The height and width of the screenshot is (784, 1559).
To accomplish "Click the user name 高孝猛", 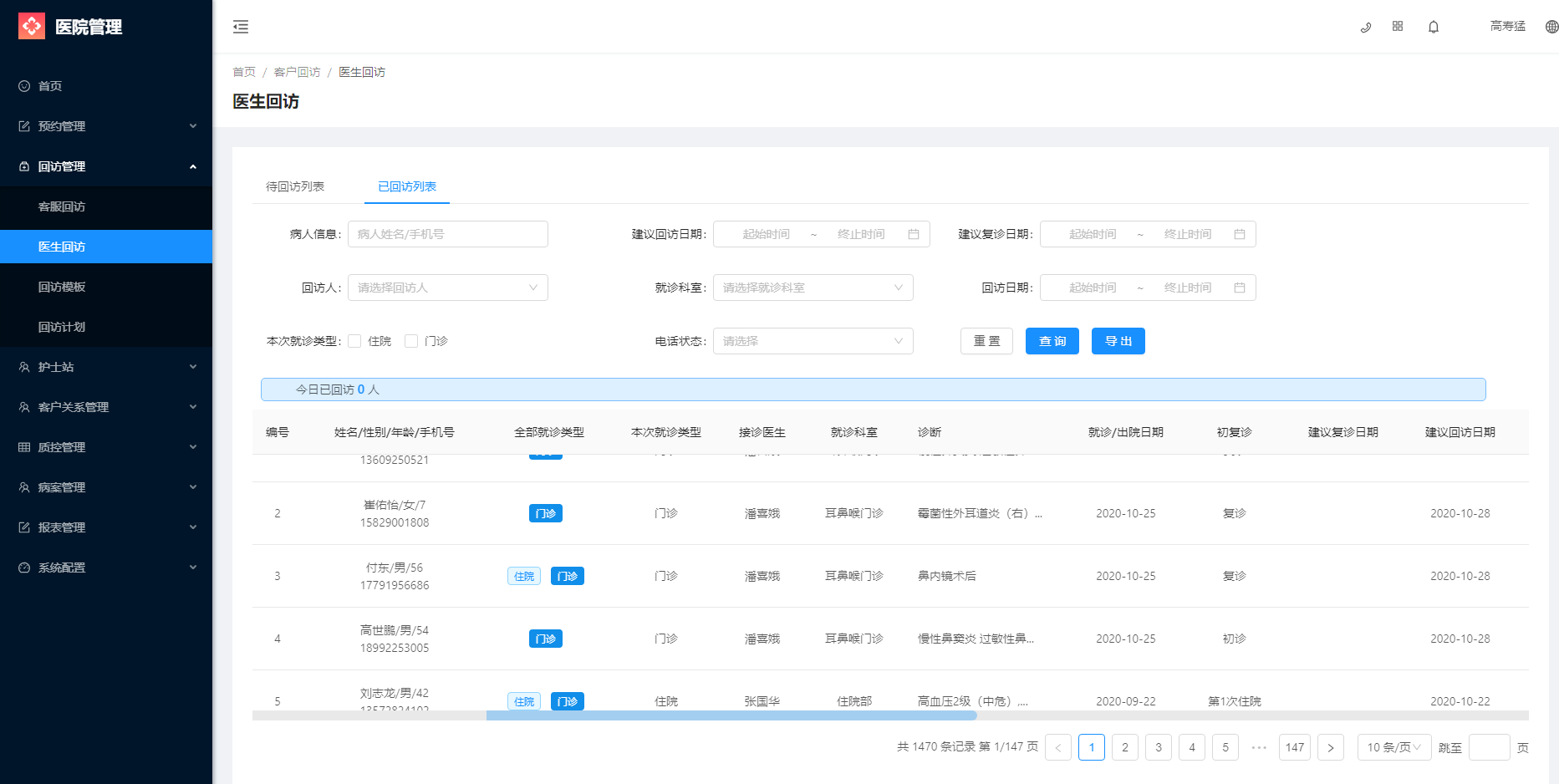I will 1508,27.
